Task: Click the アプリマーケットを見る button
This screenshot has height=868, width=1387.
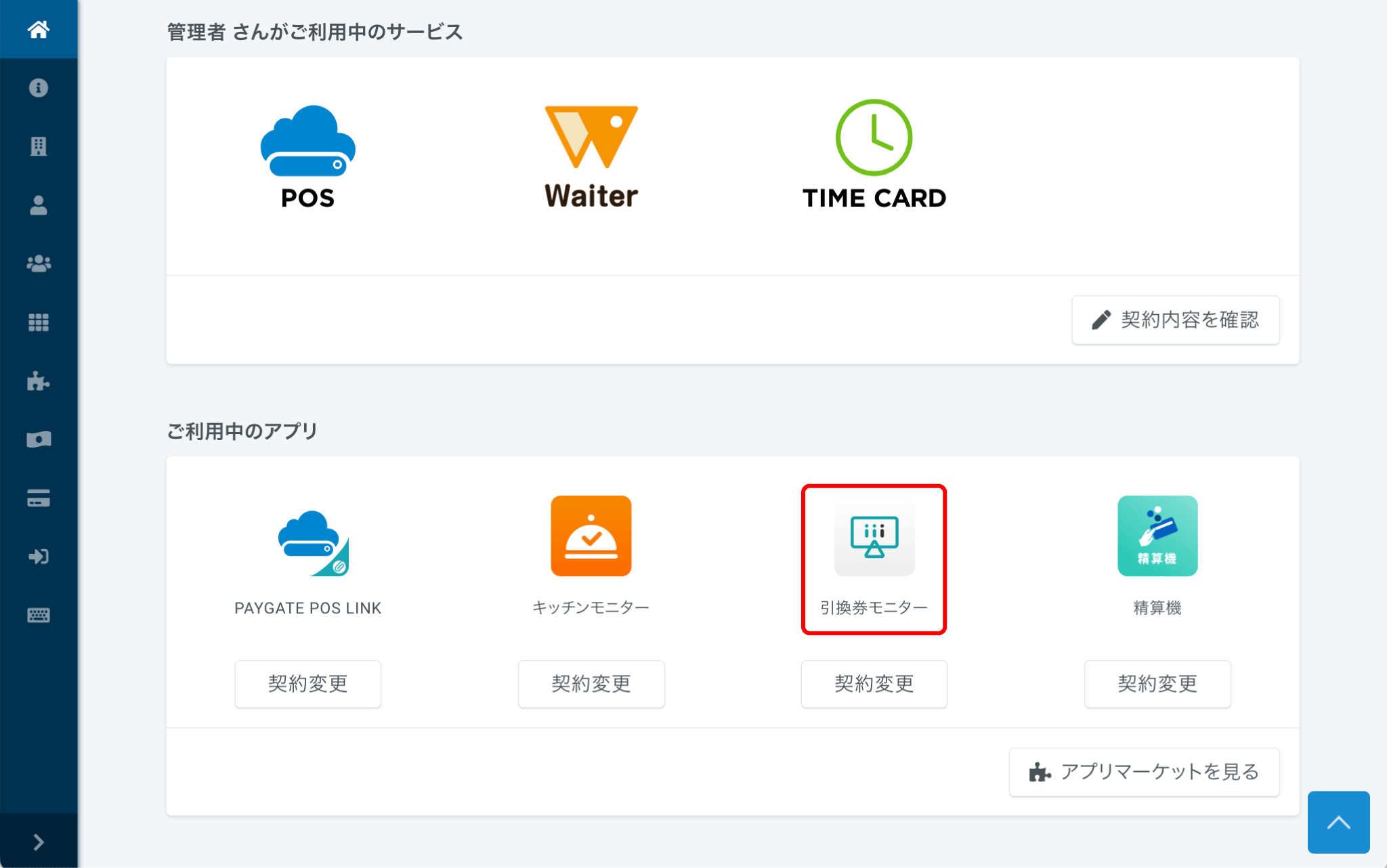Action: click(x=1145, y=772)
